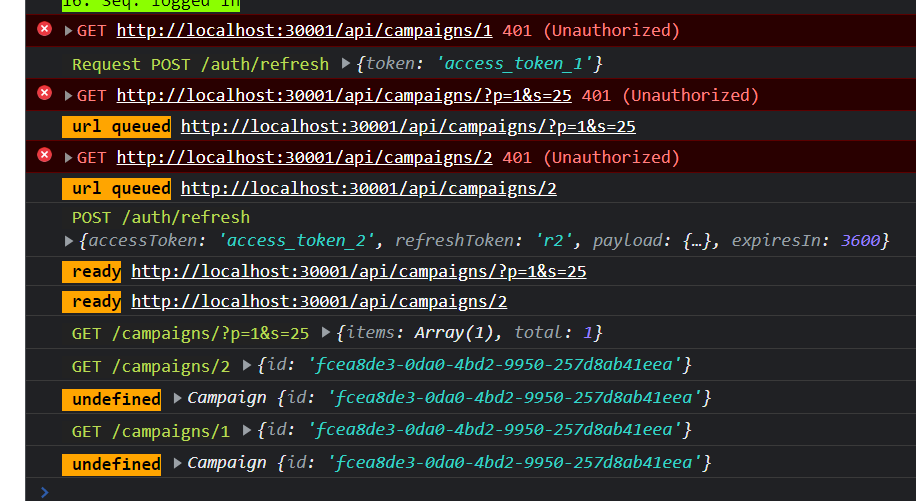Expand the GET campaigns/1 401 error entry
The image size is (916, 501).
68,31
